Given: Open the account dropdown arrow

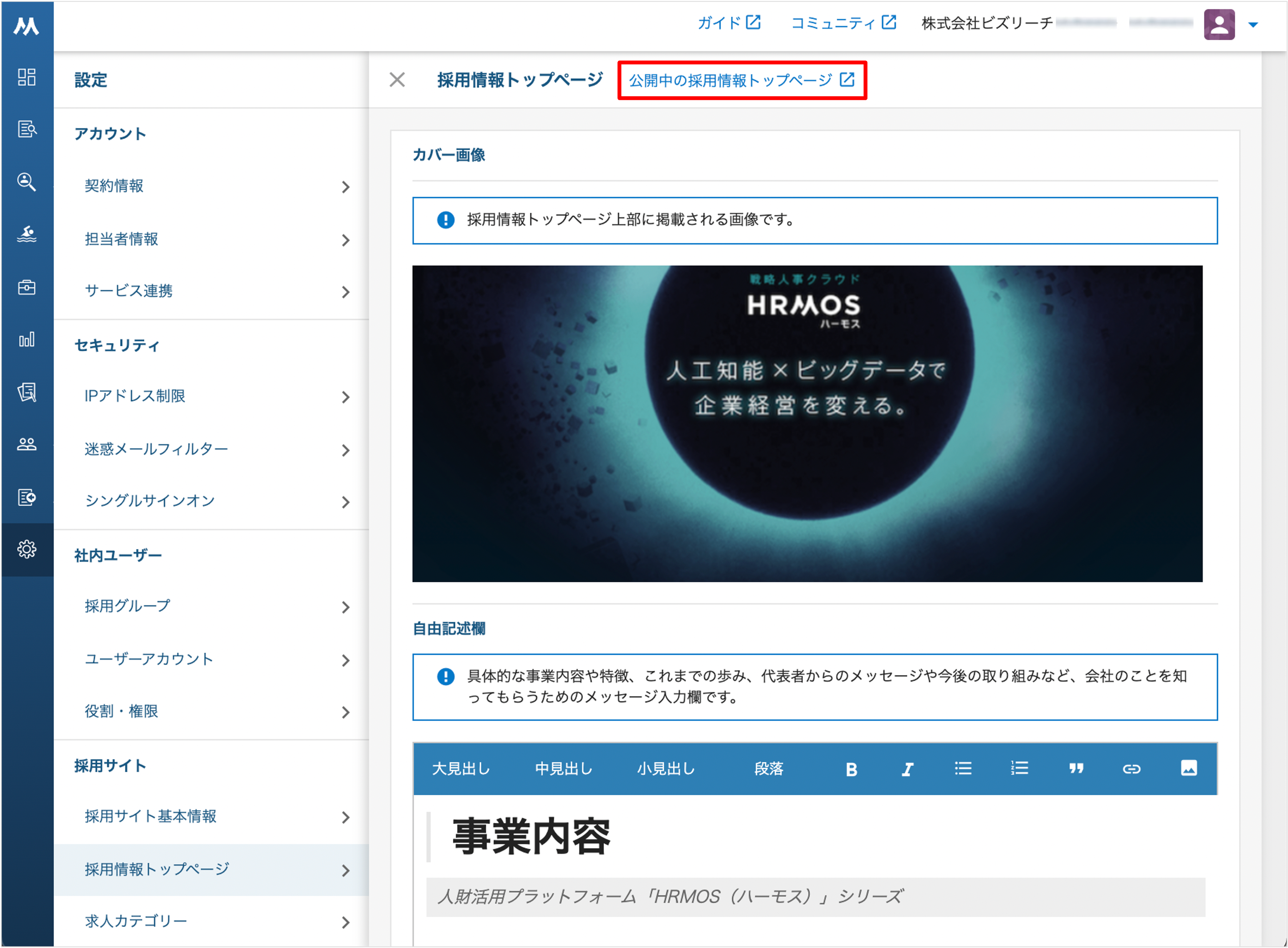Looking at the screenshot, I should pos(1253,25).
